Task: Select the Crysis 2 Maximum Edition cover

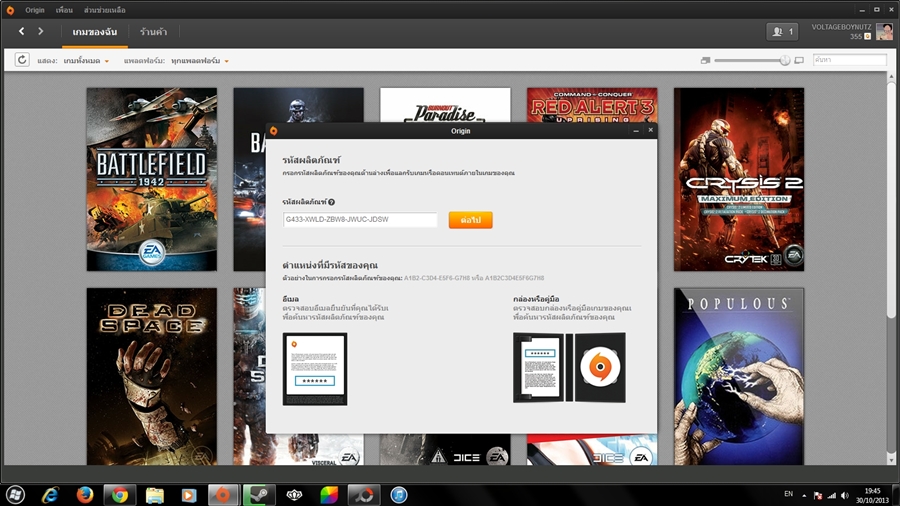Action: pyautogui.click(x=739, y=179)
